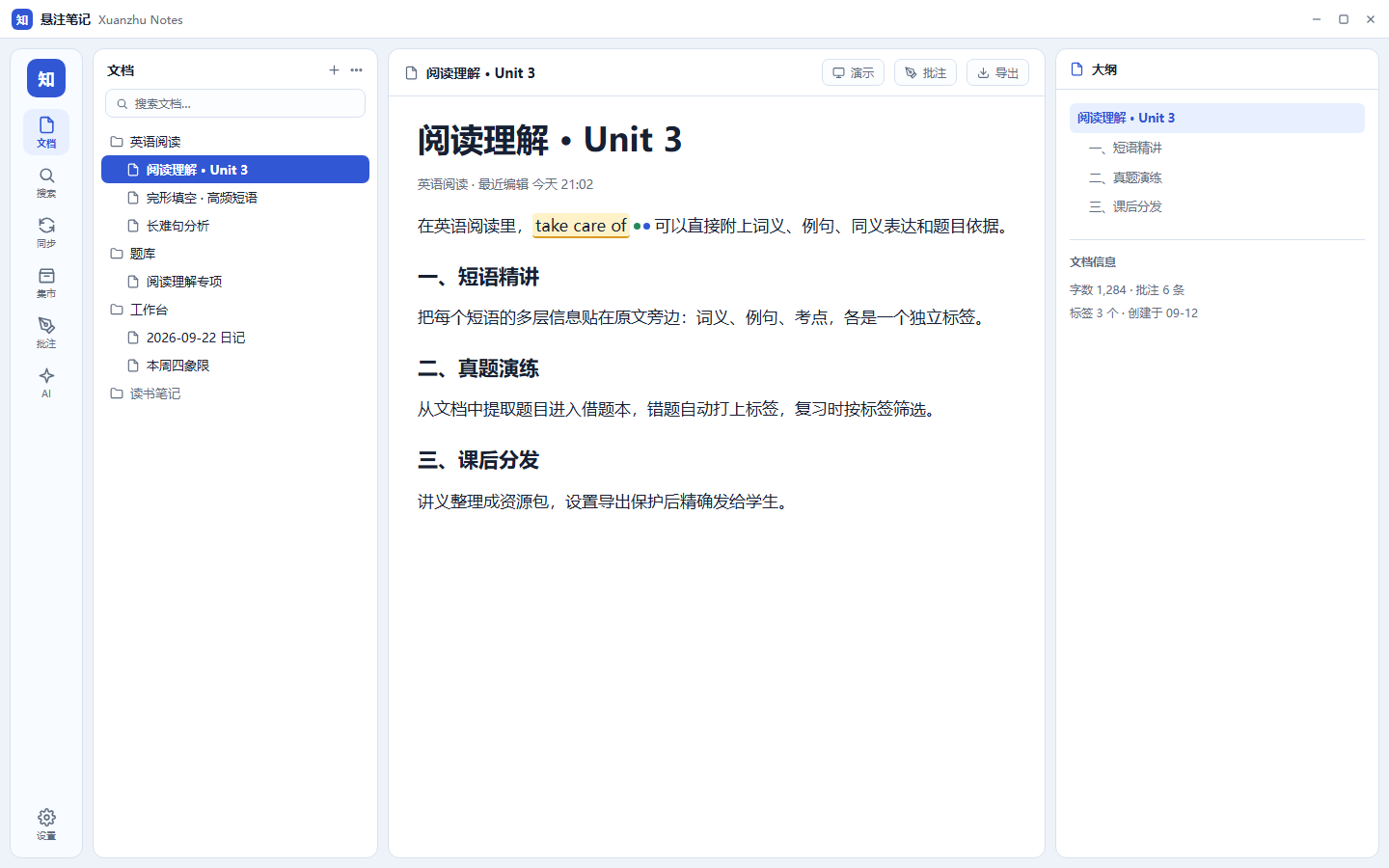This screenshot has width=1389, height=868.
Task: Click the 字数 1,284 · 批注 6 条 info line
Action: [x=1127, y=290]
